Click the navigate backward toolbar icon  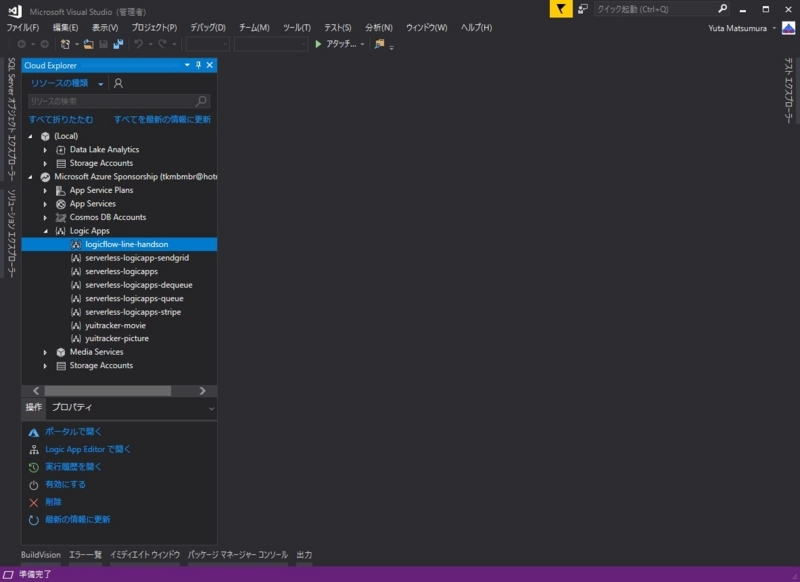point(21,44)
